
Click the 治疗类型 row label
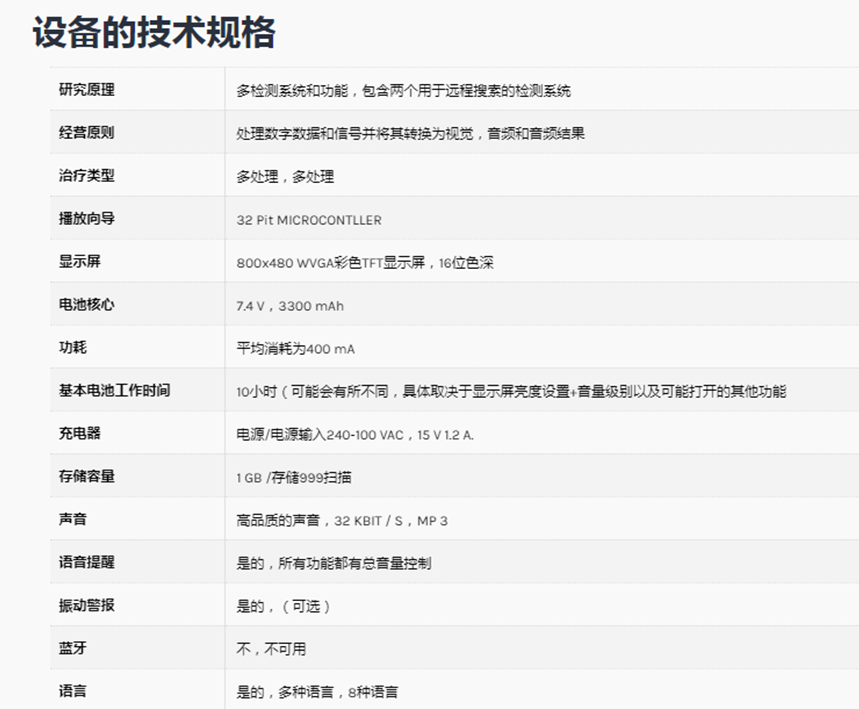point(87,176)
